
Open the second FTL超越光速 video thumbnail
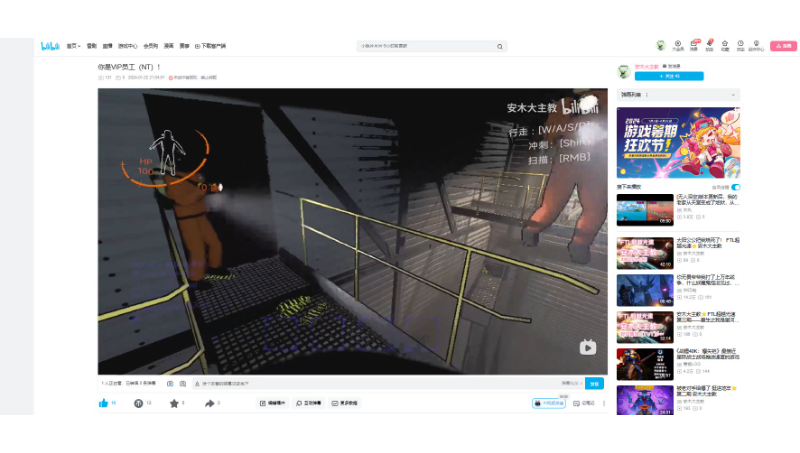(x=645, y=327)
